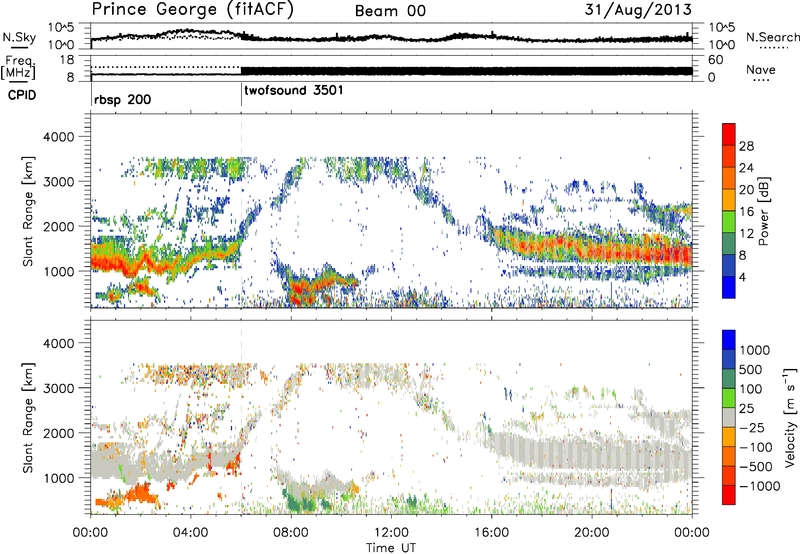
Task: Click the -1000 tick on the velocity scale
Action: pyautogui.click(x=760, y=486)
